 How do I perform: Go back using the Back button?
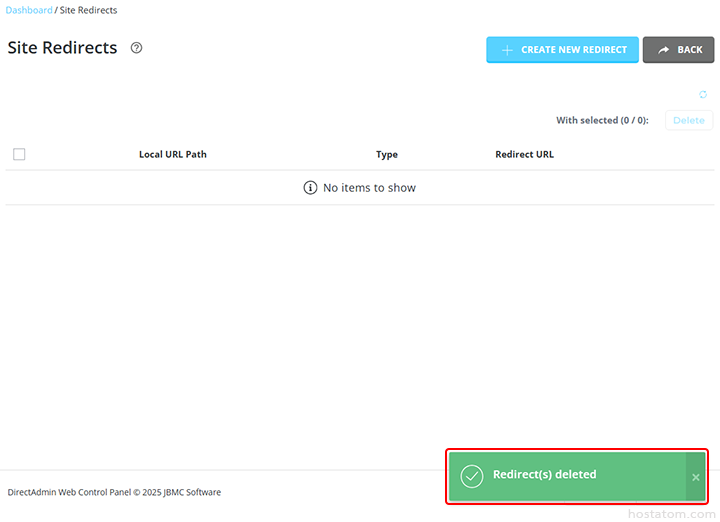[678, 50]
